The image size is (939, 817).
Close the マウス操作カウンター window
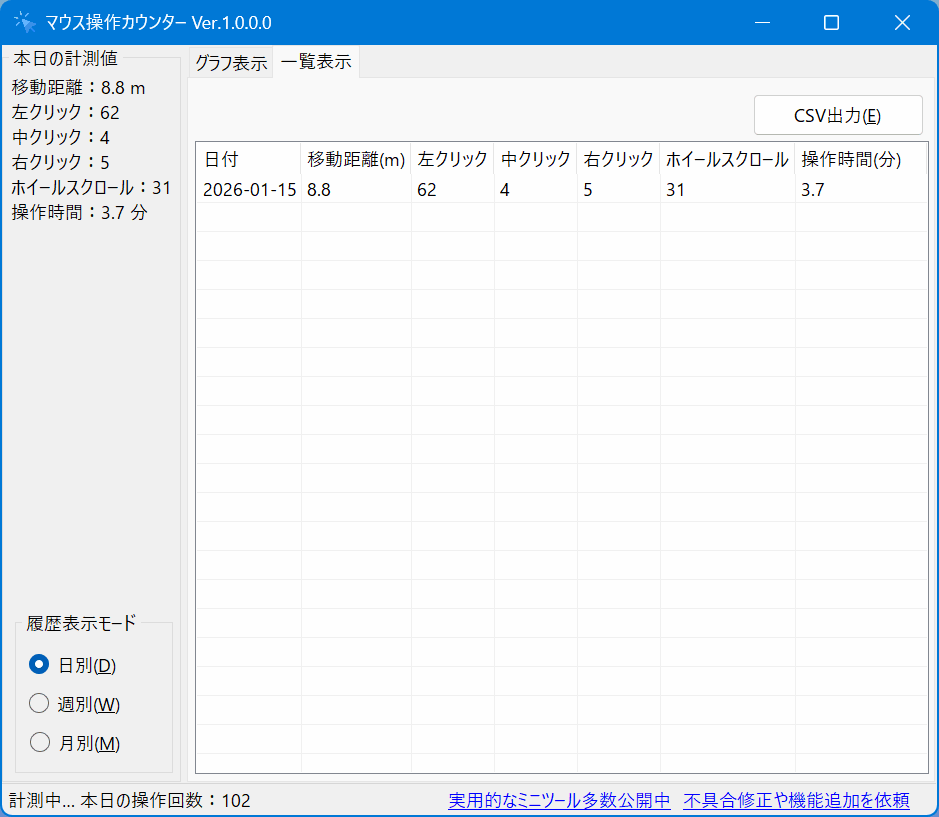(x=902, y=23)
